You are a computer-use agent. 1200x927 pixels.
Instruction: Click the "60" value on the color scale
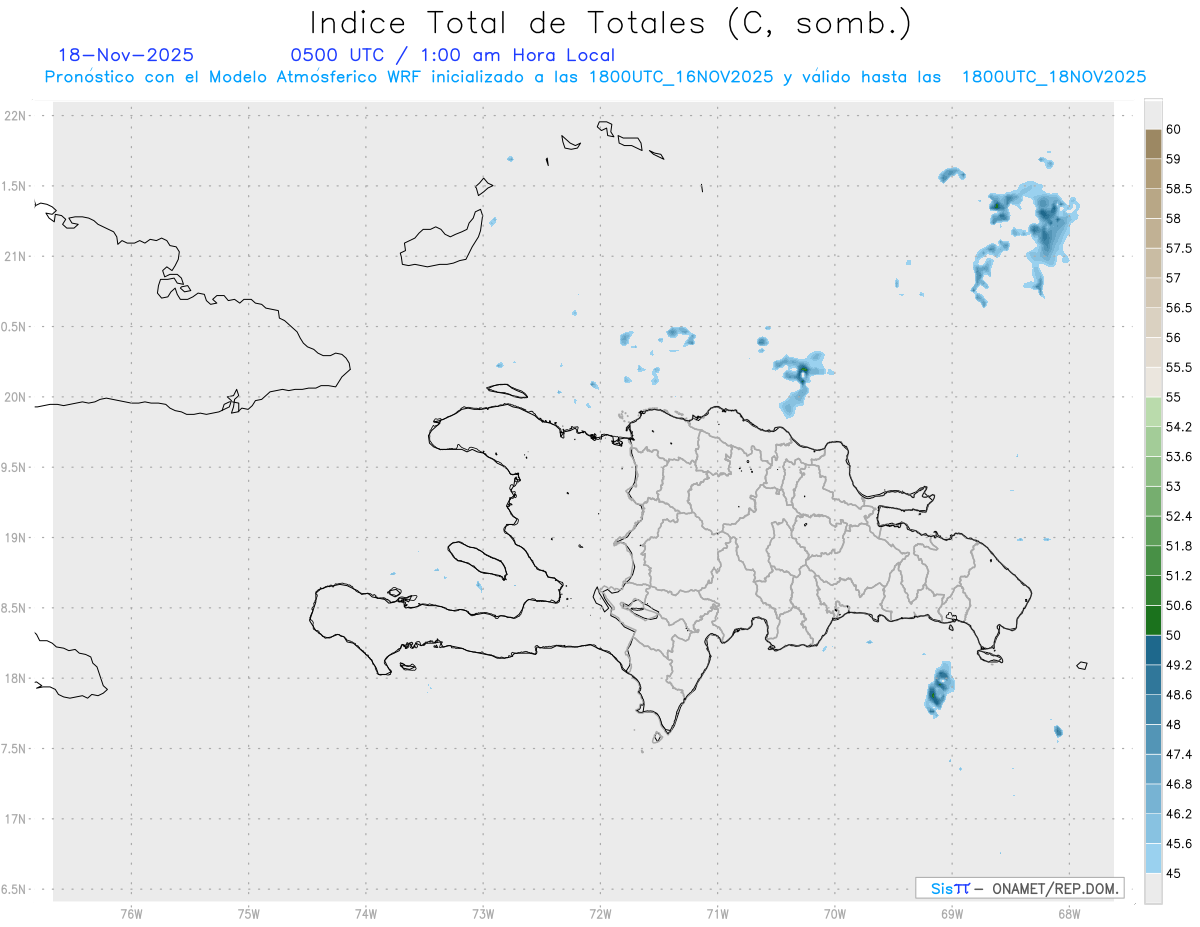point(1174,129)
